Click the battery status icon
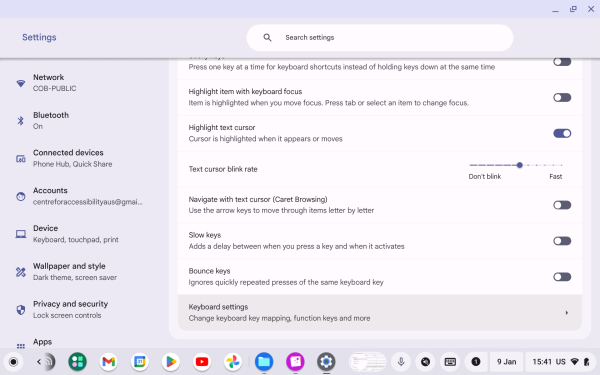 click(587, 362)
